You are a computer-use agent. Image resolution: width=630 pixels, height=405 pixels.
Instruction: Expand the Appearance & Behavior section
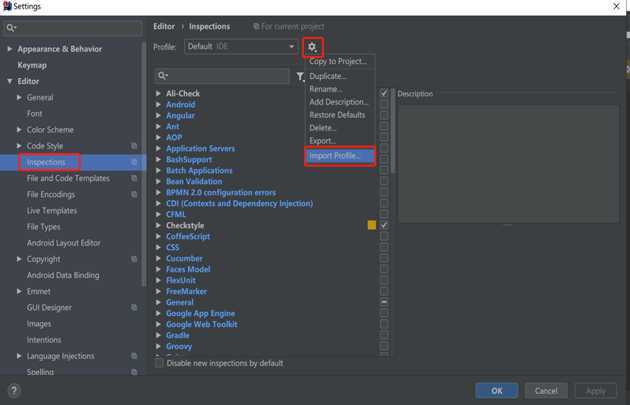[10, 49]
